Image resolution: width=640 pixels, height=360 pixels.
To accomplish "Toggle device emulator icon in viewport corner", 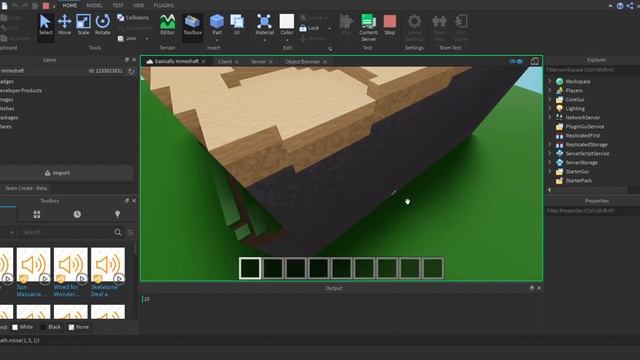I will tap(534, 62).
